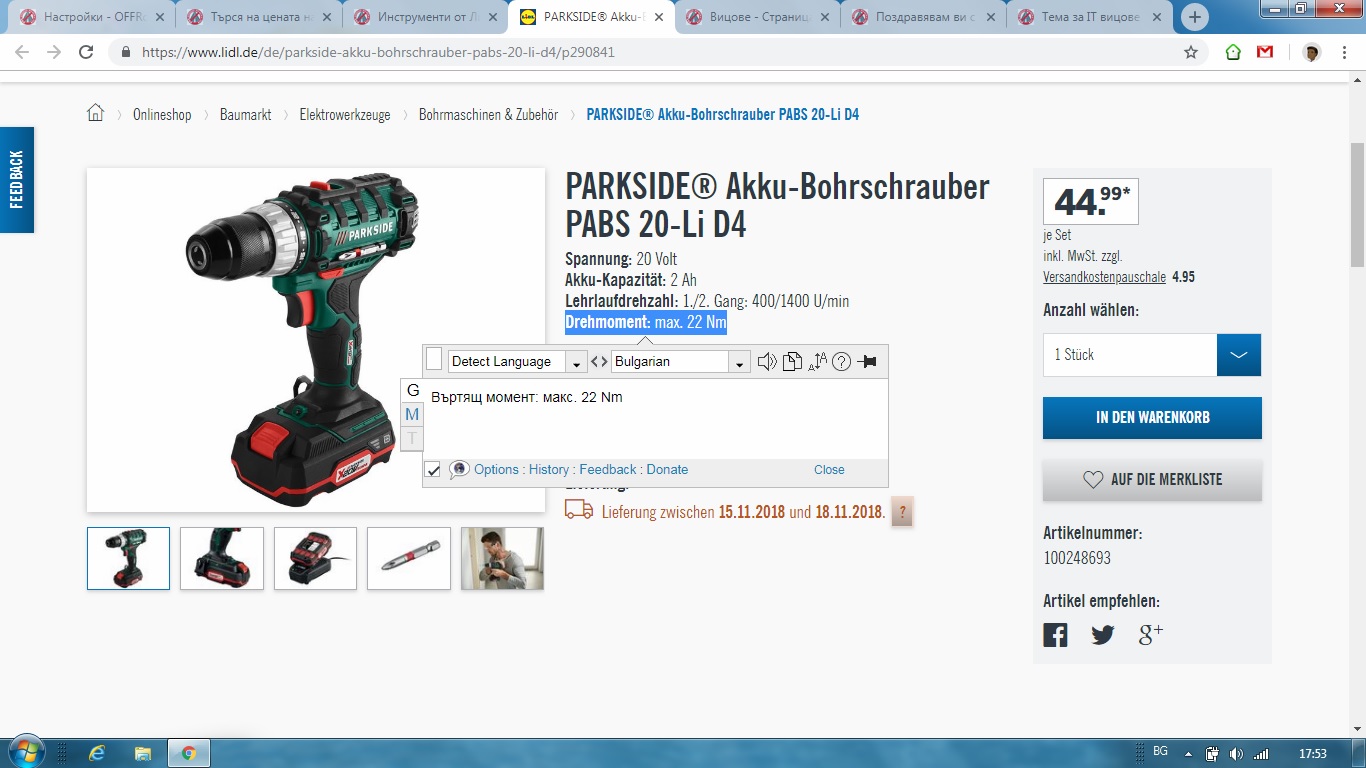
Task: Open the Gmail extension icon
Action: click(x=1265, y=52)
